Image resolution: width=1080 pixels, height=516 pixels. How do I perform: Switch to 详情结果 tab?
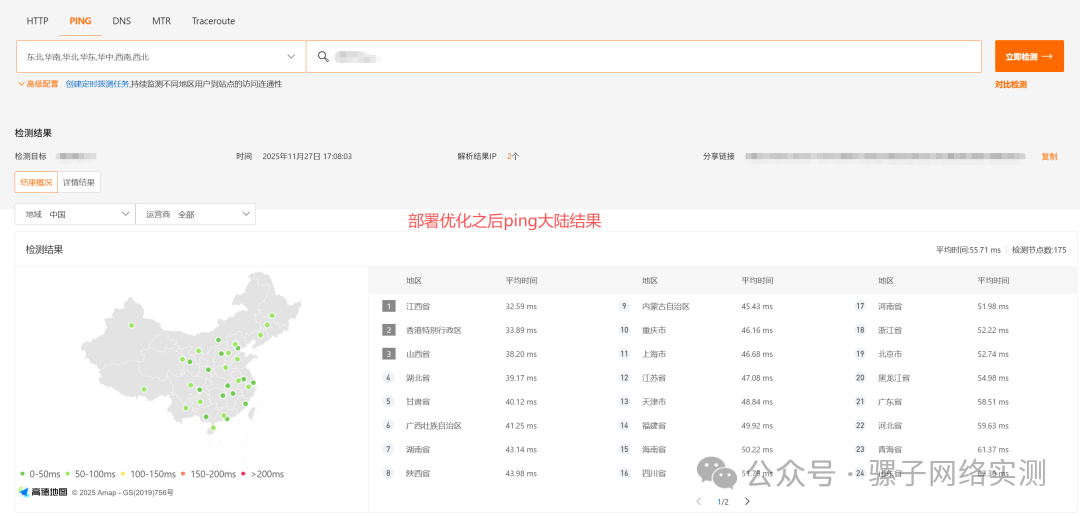(x=79, y=182)
